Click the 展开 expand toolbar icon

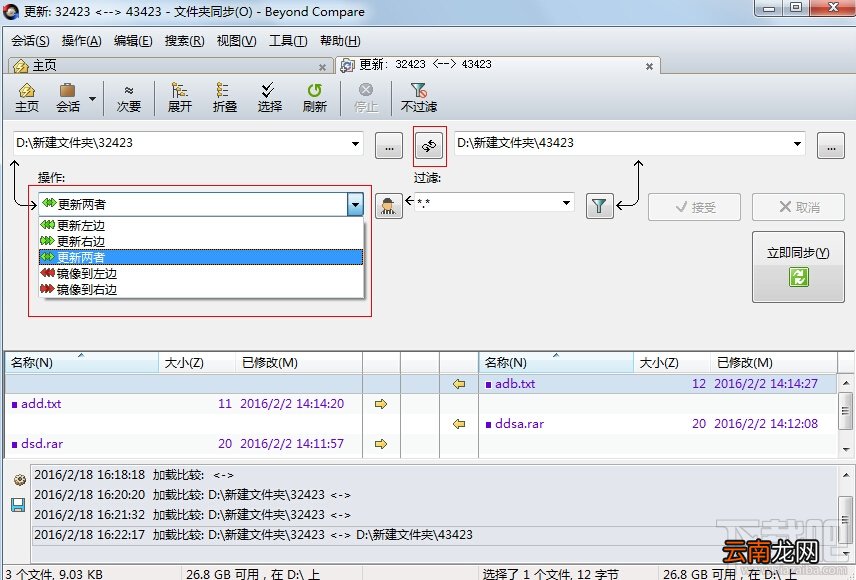(x=180, y=98)
